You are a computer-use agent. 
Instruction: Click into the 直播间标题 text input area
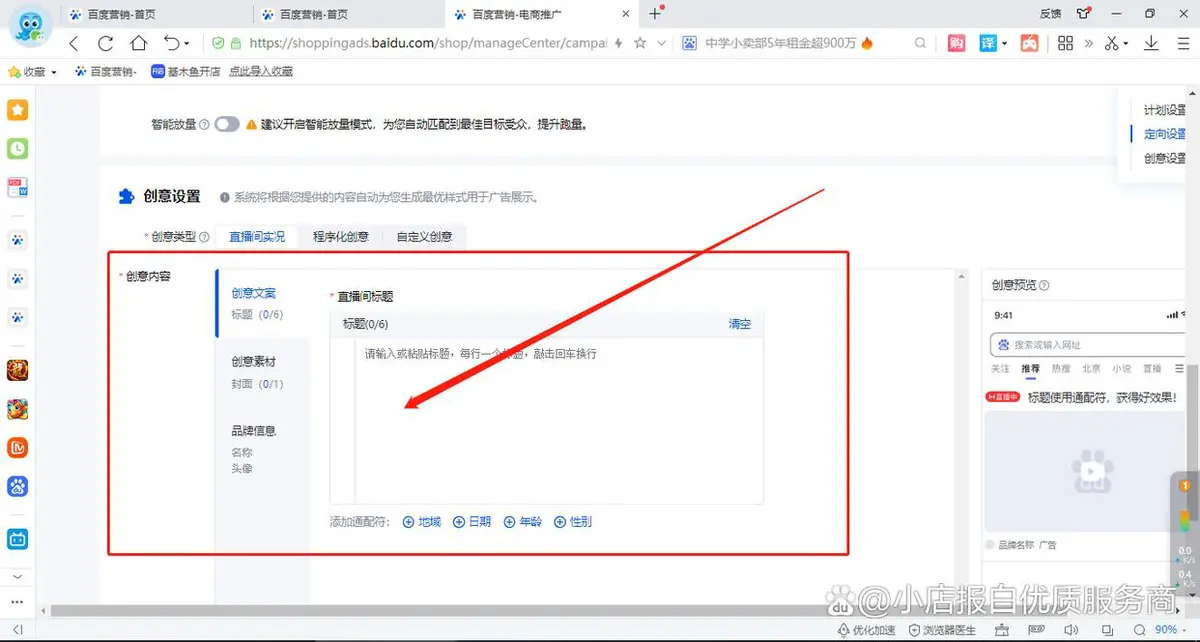coord(558,420)
